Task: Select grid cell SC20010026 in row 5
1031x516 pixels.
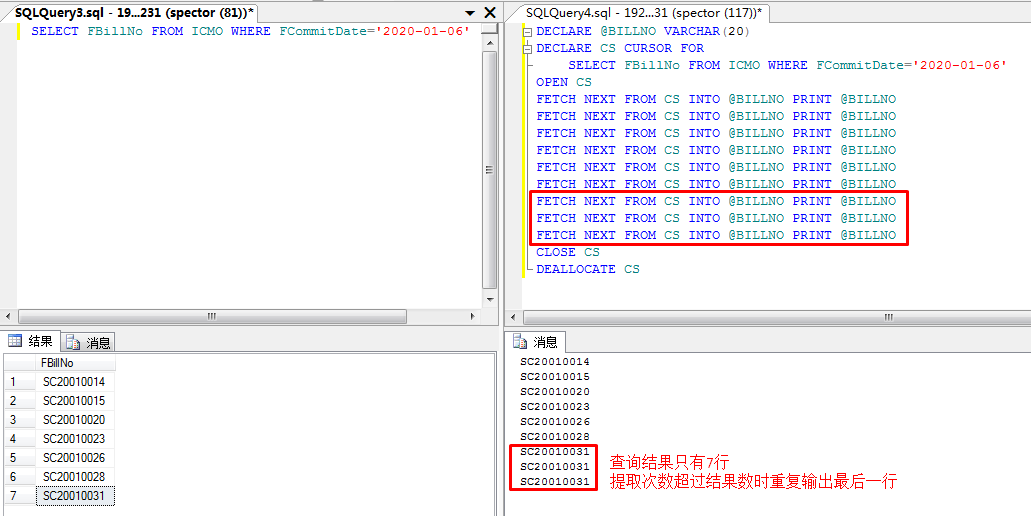Action: click(x=76, y=458)
